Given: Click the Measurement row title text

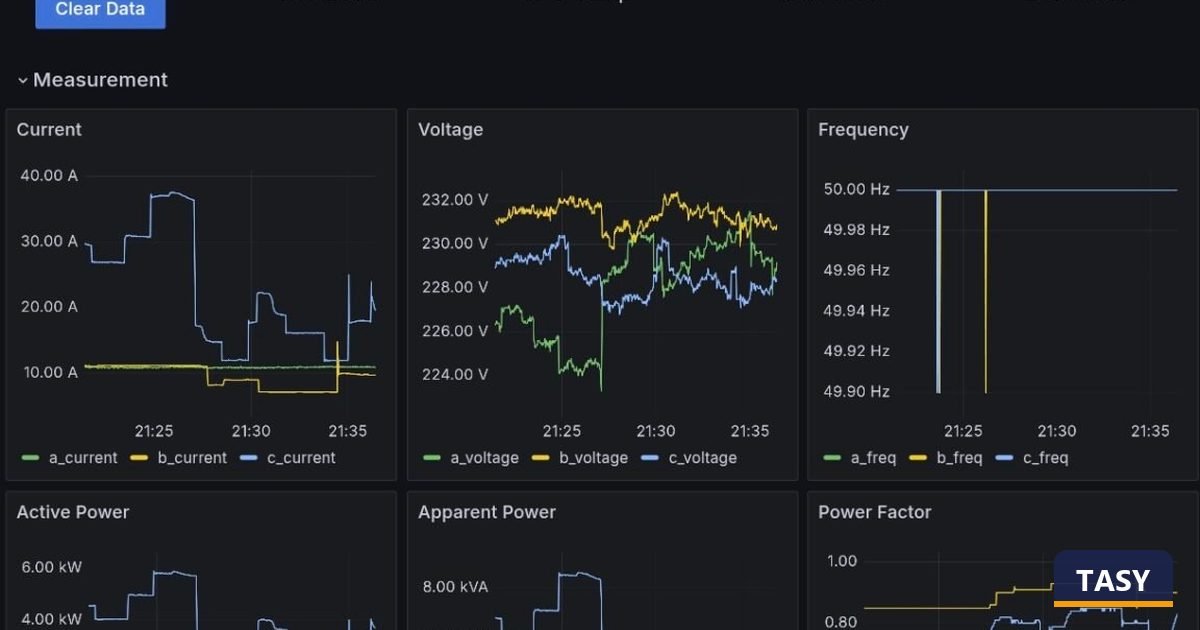Looking at the screenshot, I should click(x=100, y=80).
